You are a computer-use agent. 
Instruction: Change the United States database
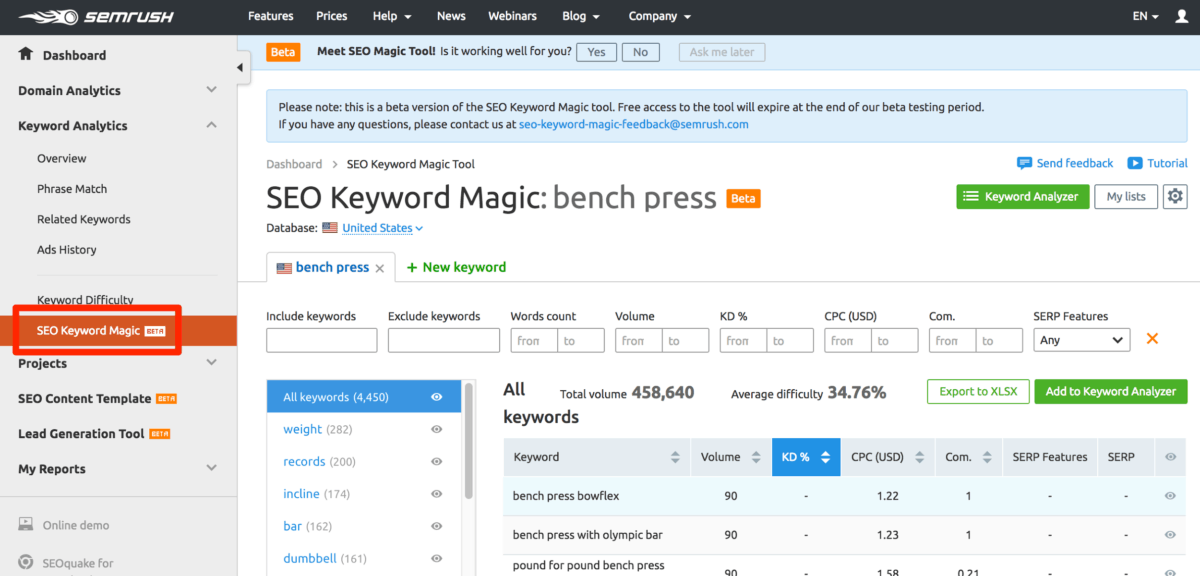tap(383, 228)
